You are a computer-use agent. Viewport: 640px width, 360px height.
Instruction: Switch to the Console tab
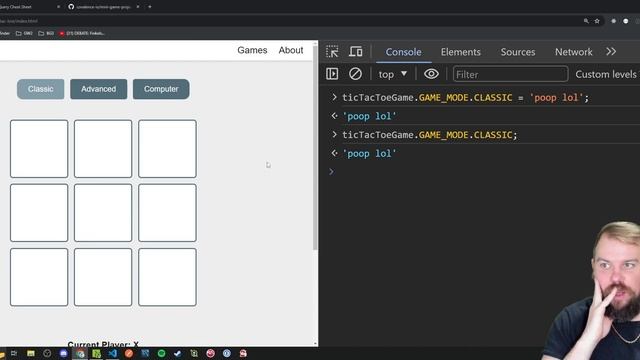tap(403, 52)
